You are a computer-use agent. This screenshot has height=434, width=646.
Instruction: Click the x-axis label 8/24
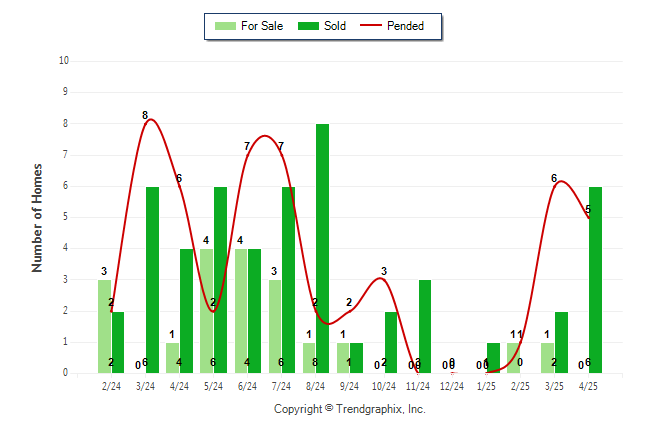click(316, 386)
